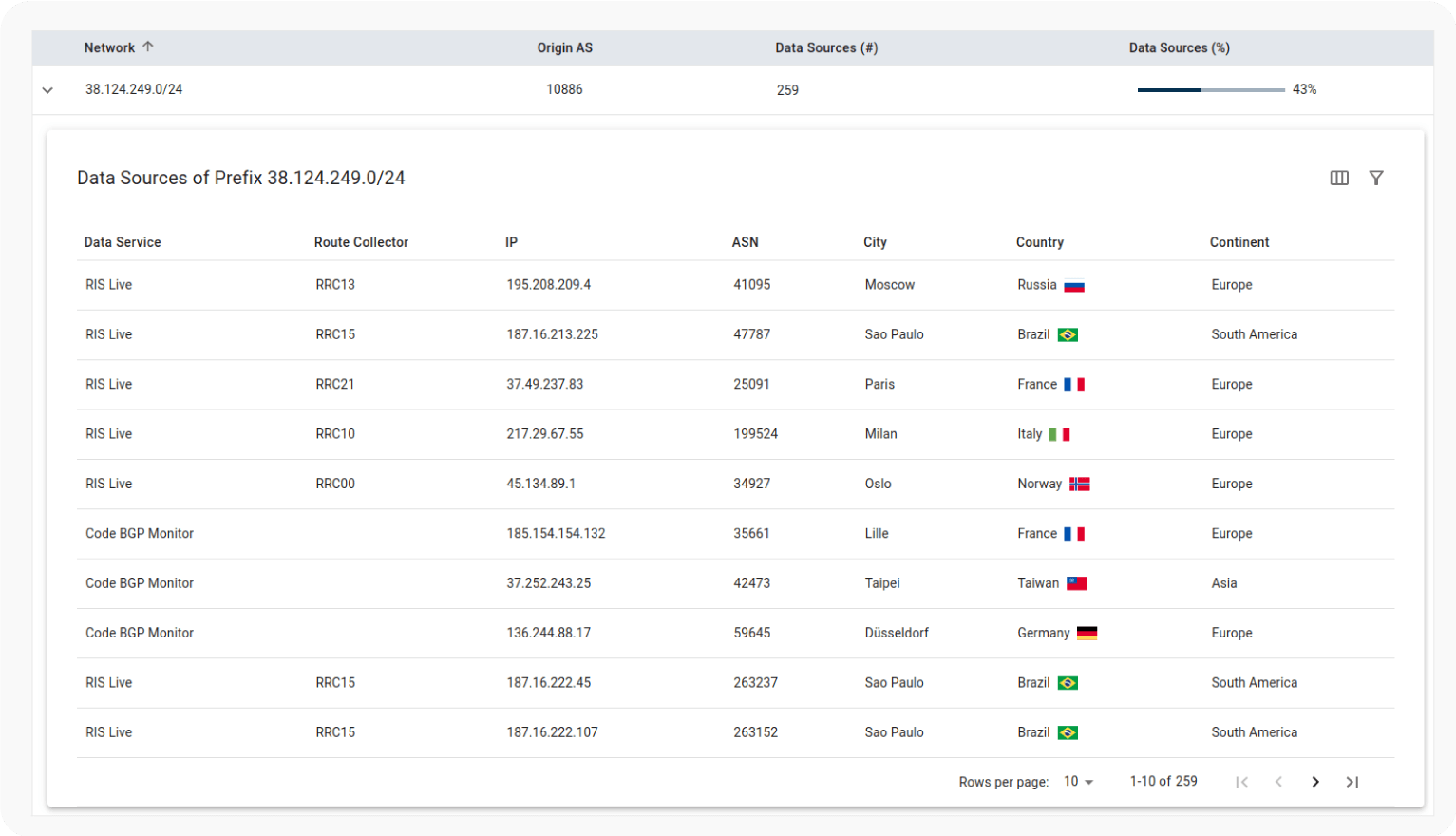Click the Data Sources 43% progress bar
Image resolution: width=1456 pixels, height=836 pixels.
pyautogui.click(x=1211, y=90)
